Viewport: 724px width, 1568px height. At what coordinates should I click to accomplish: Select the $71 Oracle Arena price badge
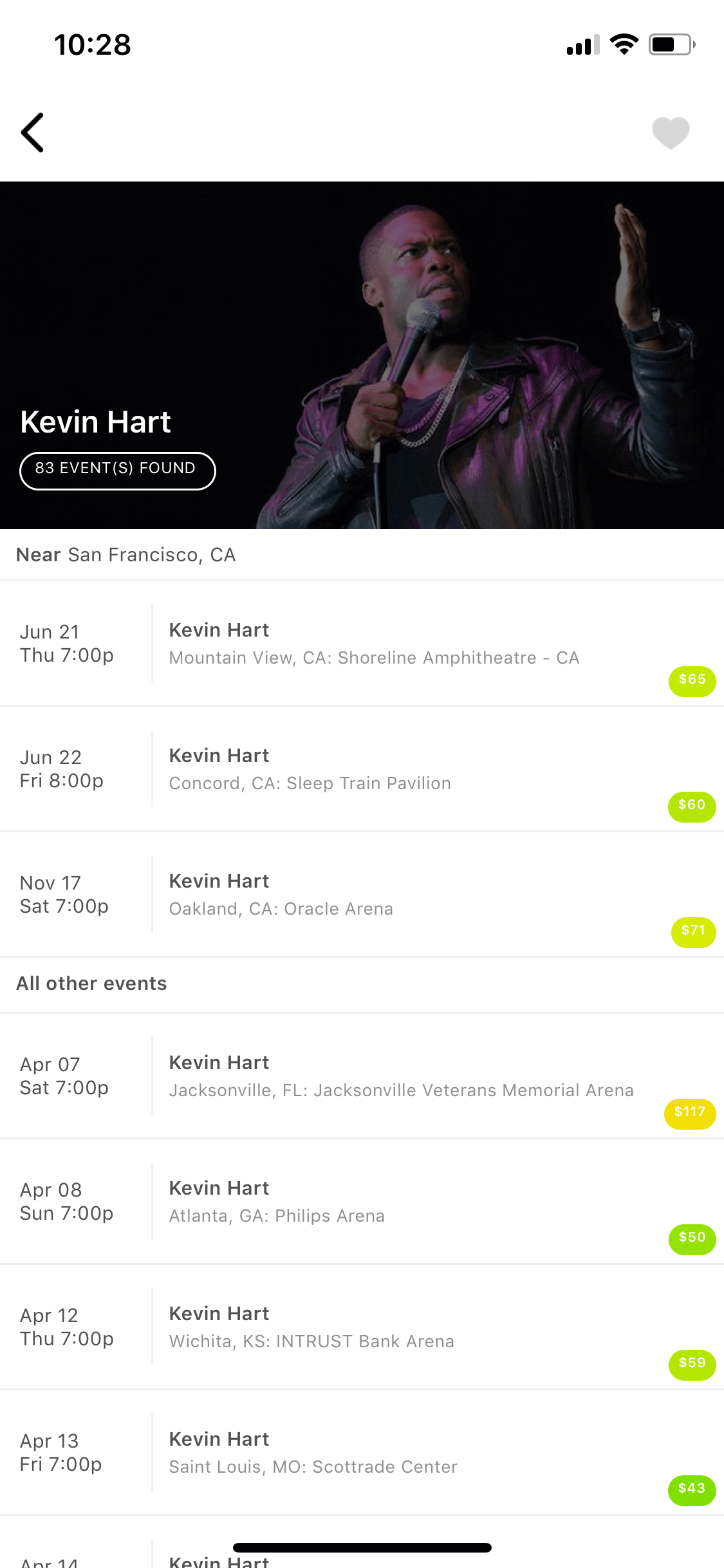[693, 932]
